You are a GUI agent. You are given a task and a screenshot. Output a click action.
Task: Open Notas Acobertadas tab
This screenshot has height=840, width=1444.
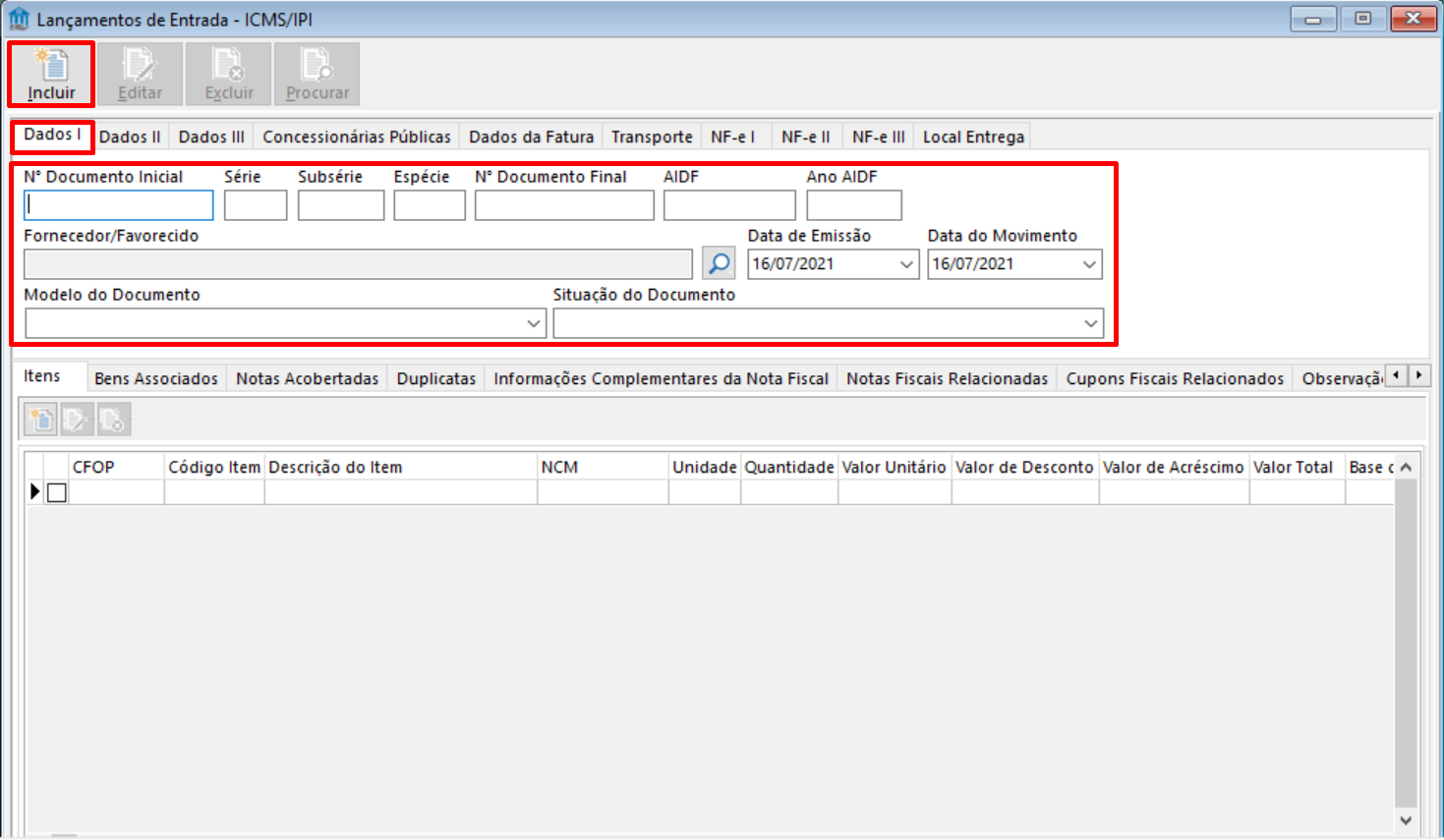tap(308, 378)
